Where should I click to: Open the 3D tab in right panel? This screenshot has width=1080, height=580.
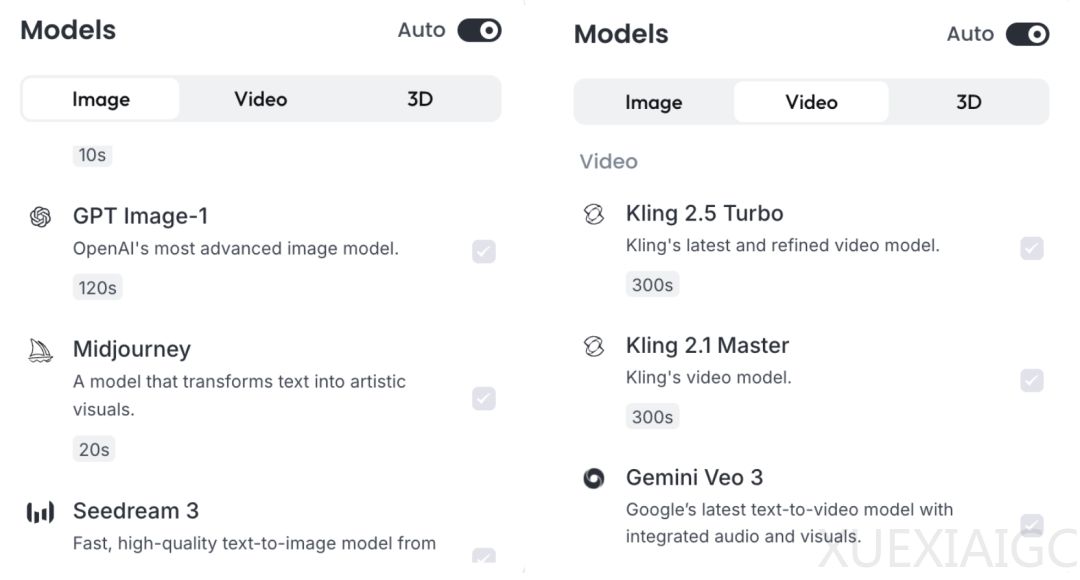968,103
